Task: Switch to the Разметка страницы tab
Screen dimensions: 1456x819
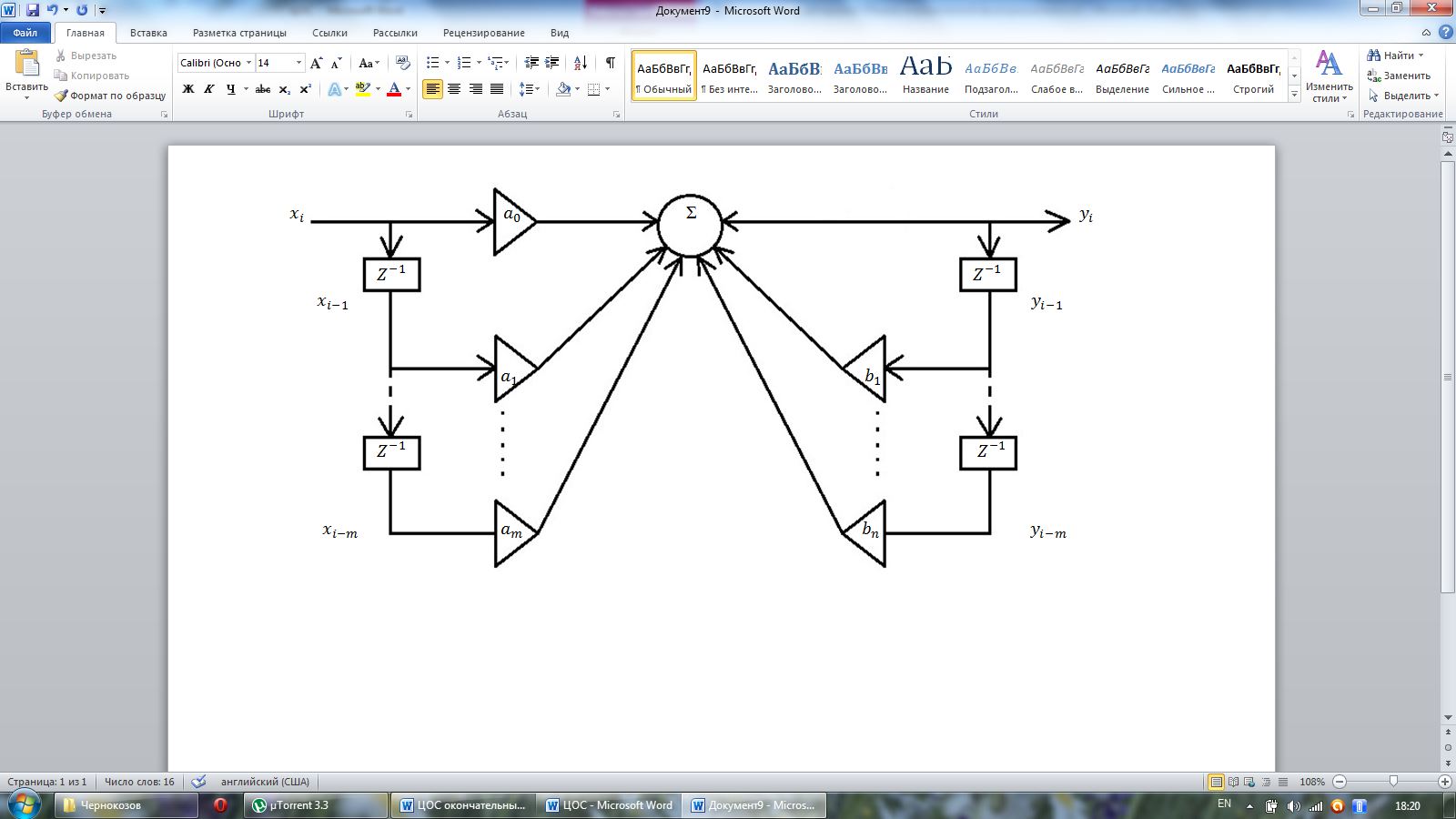Action: click(x=239, y=33)
